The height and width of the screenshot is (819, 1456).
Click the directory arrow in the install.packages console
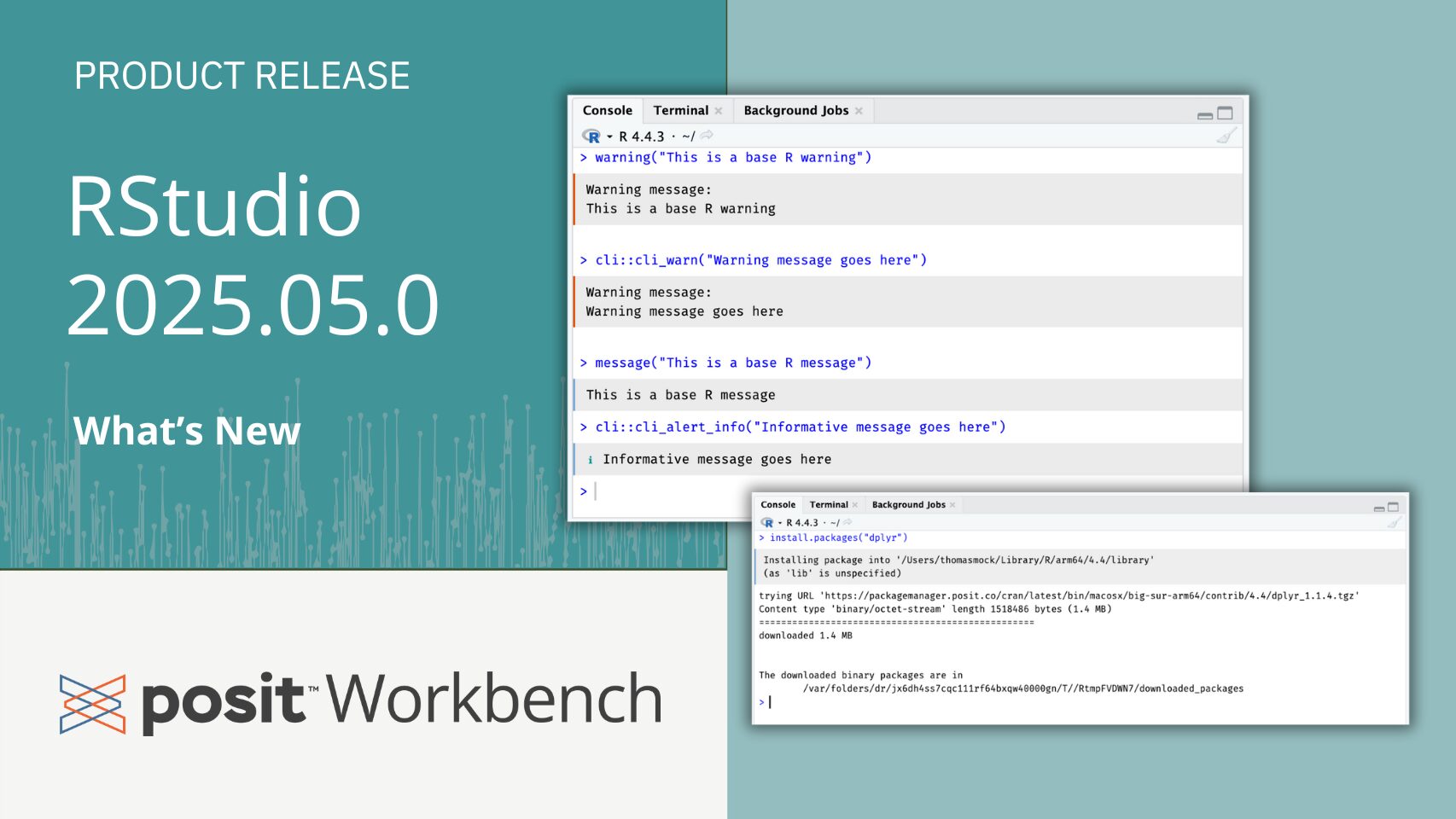tap(847, 522)
